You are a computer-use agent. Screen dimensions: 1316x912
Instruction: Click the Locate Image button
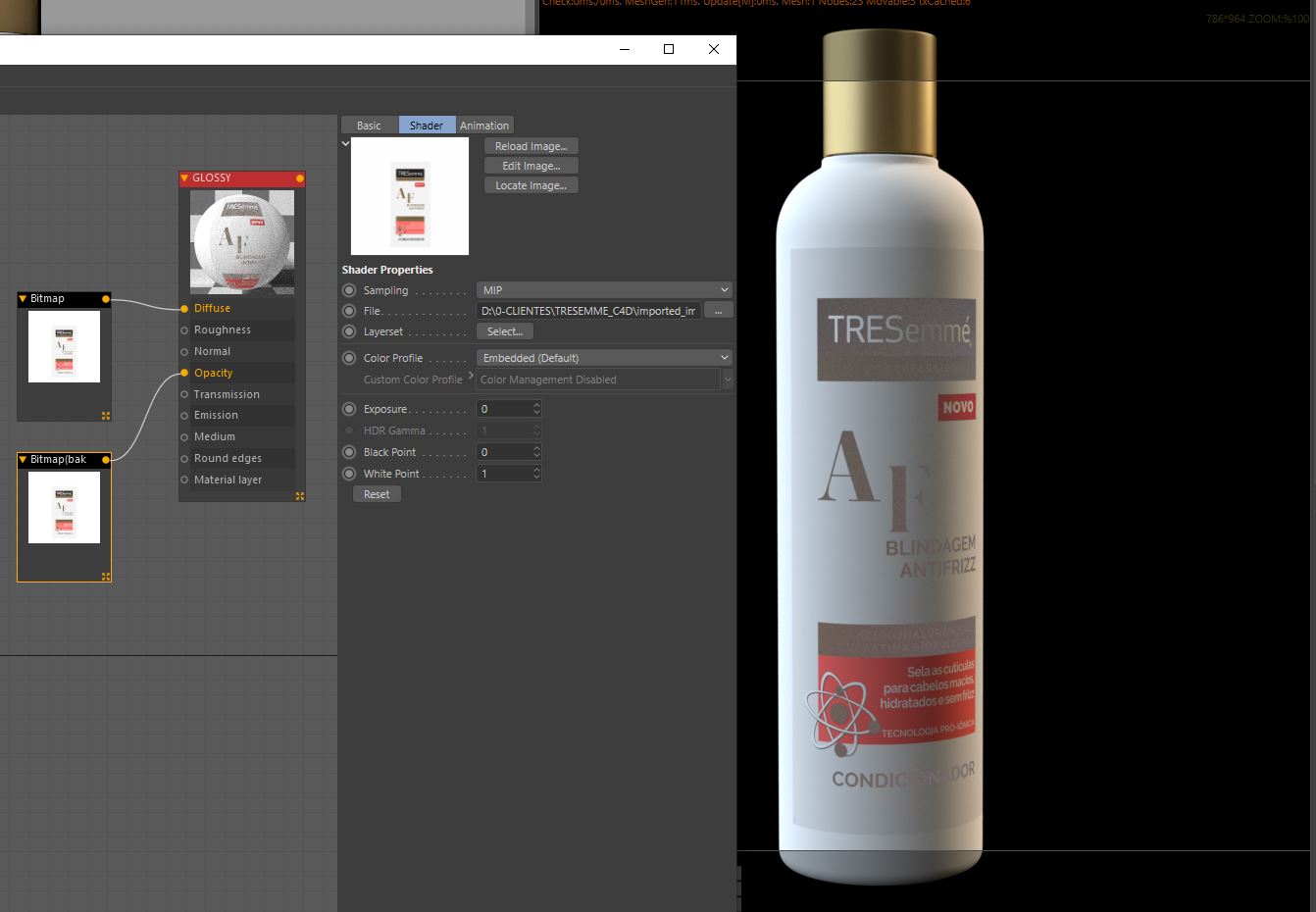(531, 185)
